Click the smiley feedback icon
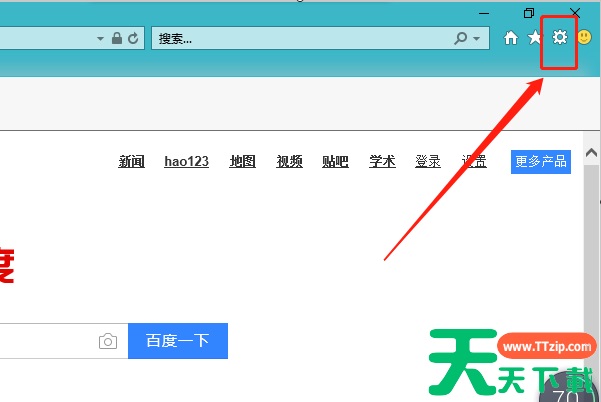 click(x=585, y=37)
